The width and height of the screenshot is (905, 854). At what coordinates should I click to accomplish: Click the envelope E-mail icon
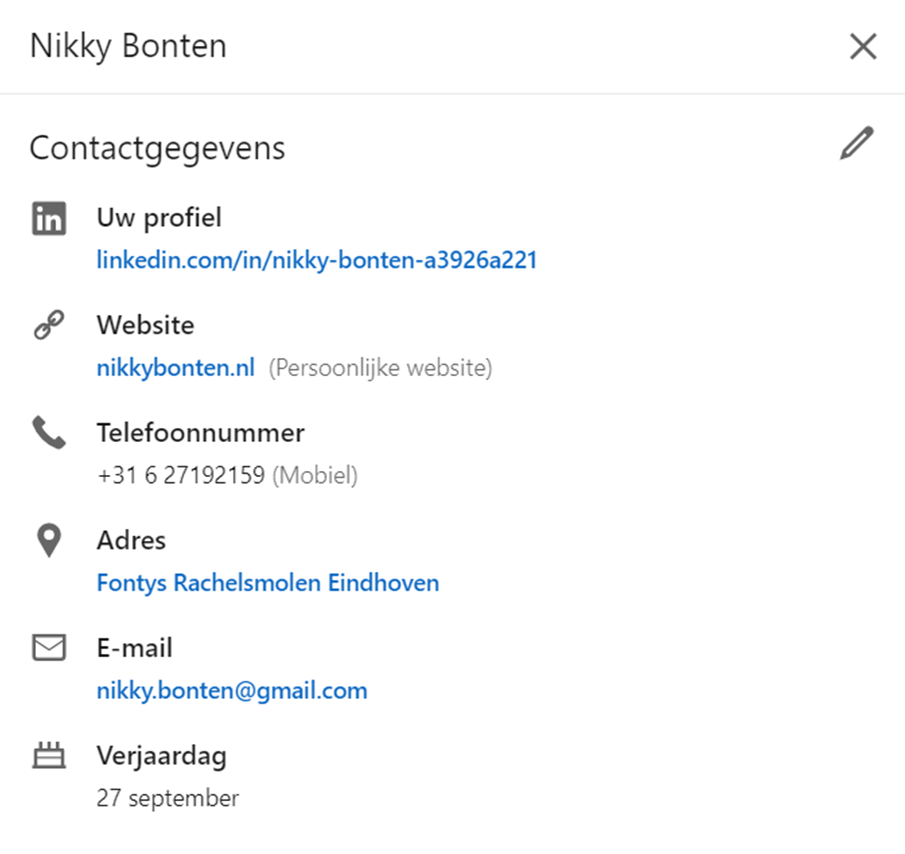(49, 647)
